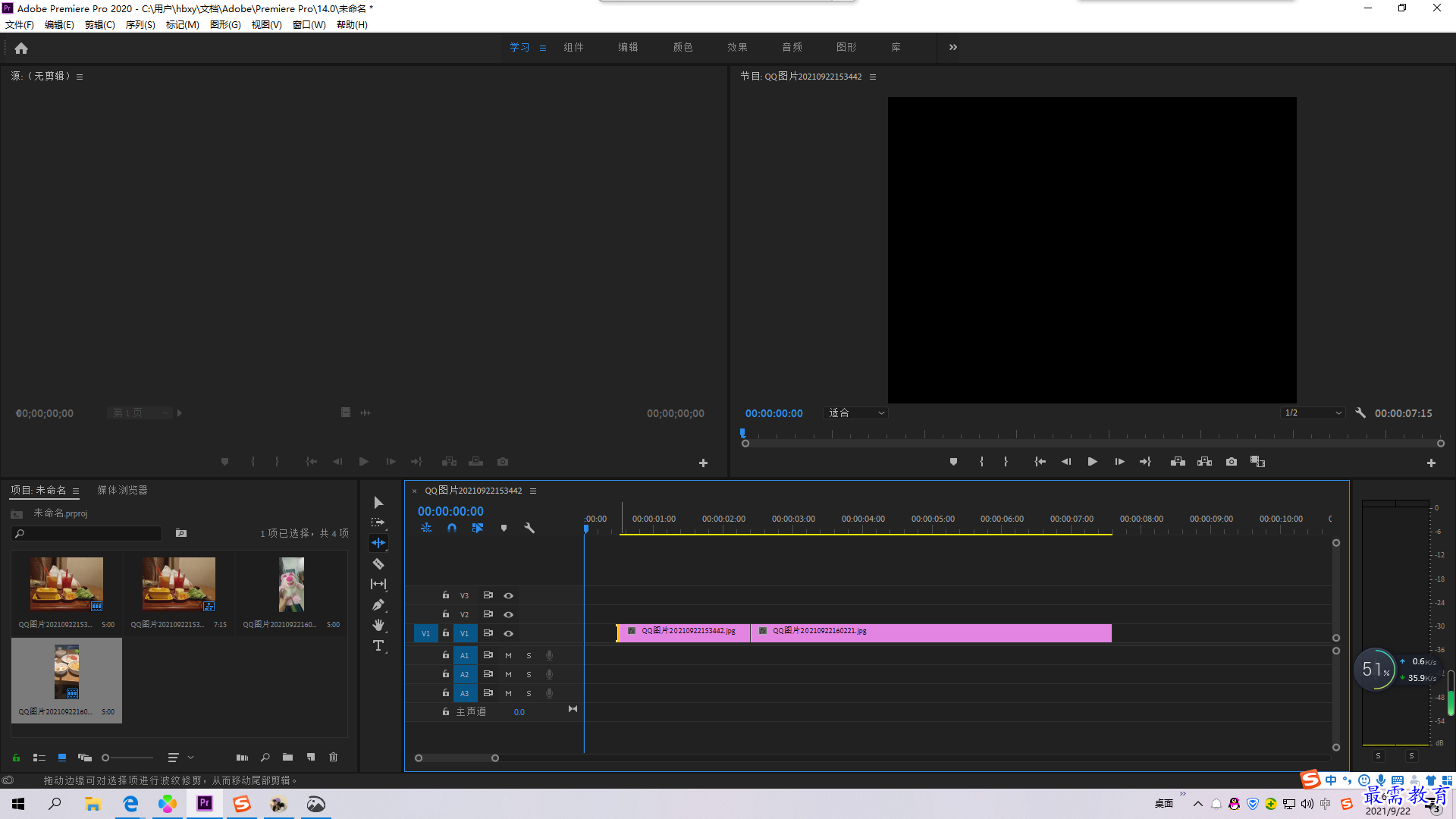Viewport: 1456px width, 819px height.
Task: Toggle V3 track visibility eye
Action: point(509,595)
